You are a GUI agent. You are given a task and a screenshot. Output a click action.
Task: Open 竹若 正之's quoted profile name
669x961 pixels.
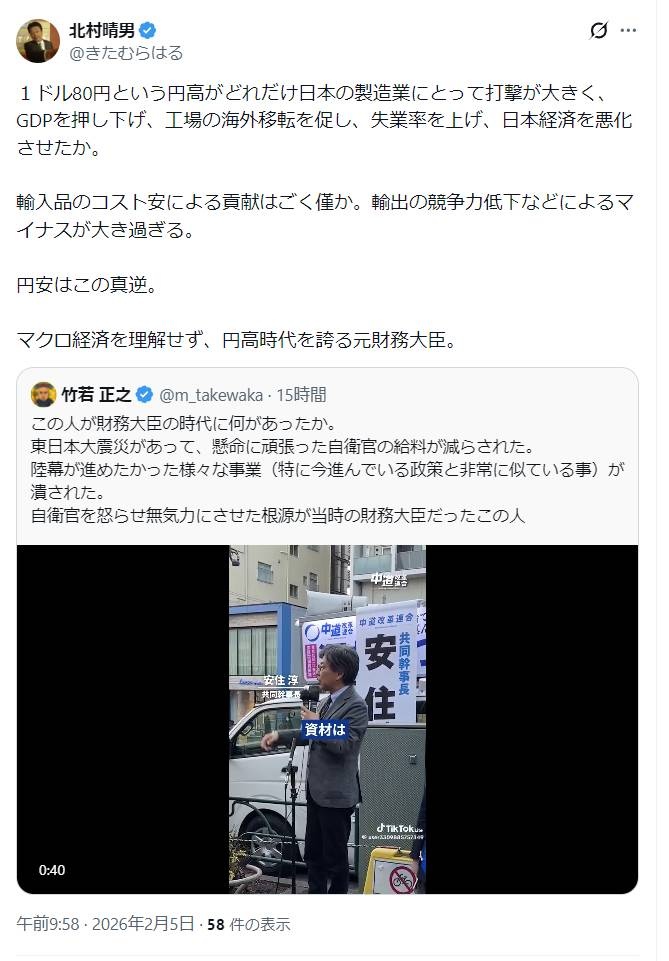(96, 395)
